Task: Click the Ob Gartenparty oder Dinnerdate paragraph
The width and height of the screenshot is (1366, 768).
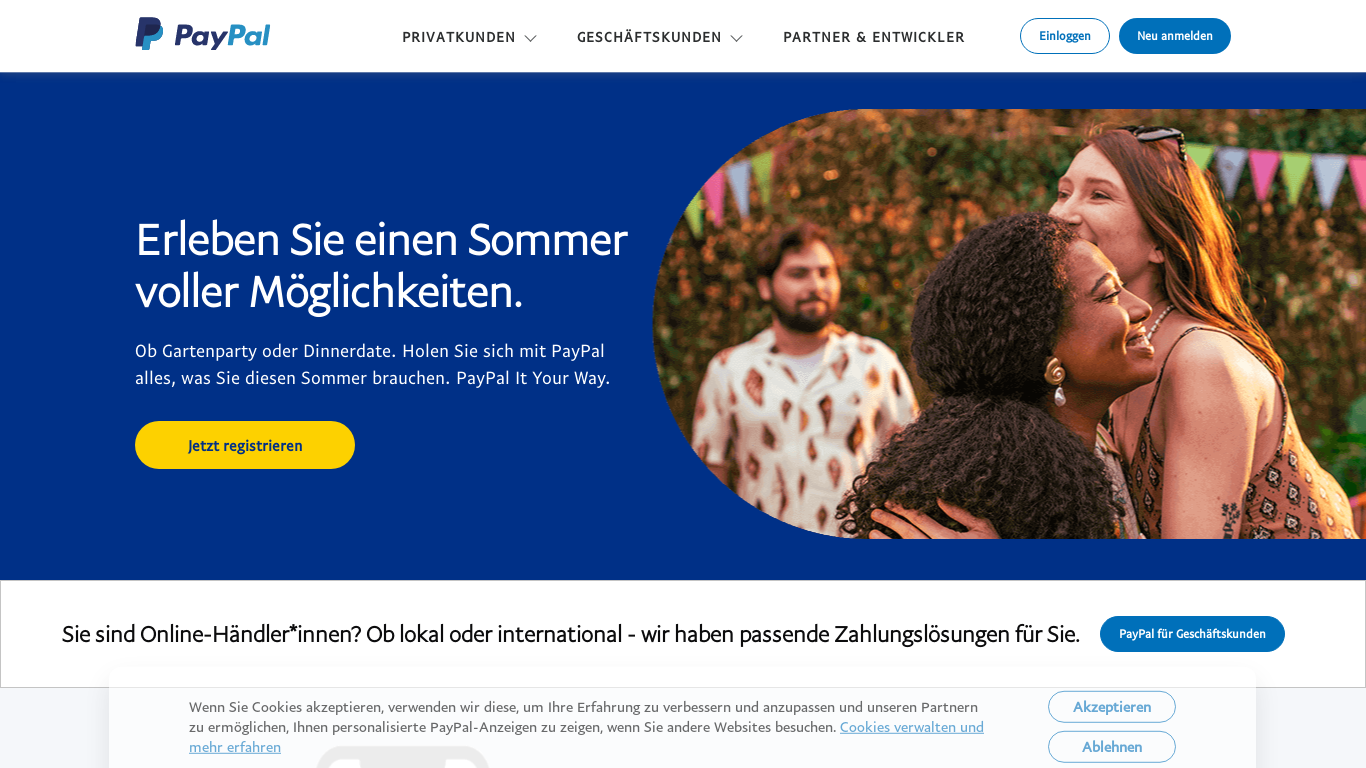Action: coord(372,364)
